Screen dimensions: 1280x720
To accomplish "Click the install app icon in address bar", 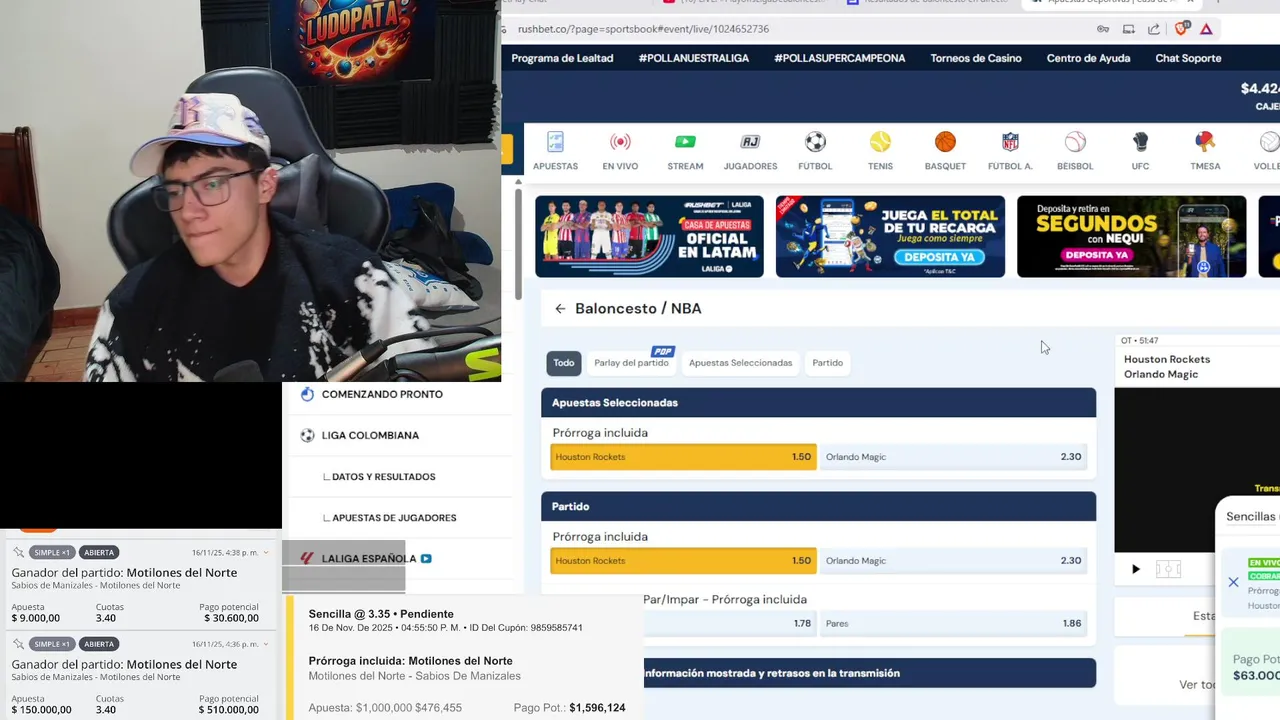I will [1128, 29].
